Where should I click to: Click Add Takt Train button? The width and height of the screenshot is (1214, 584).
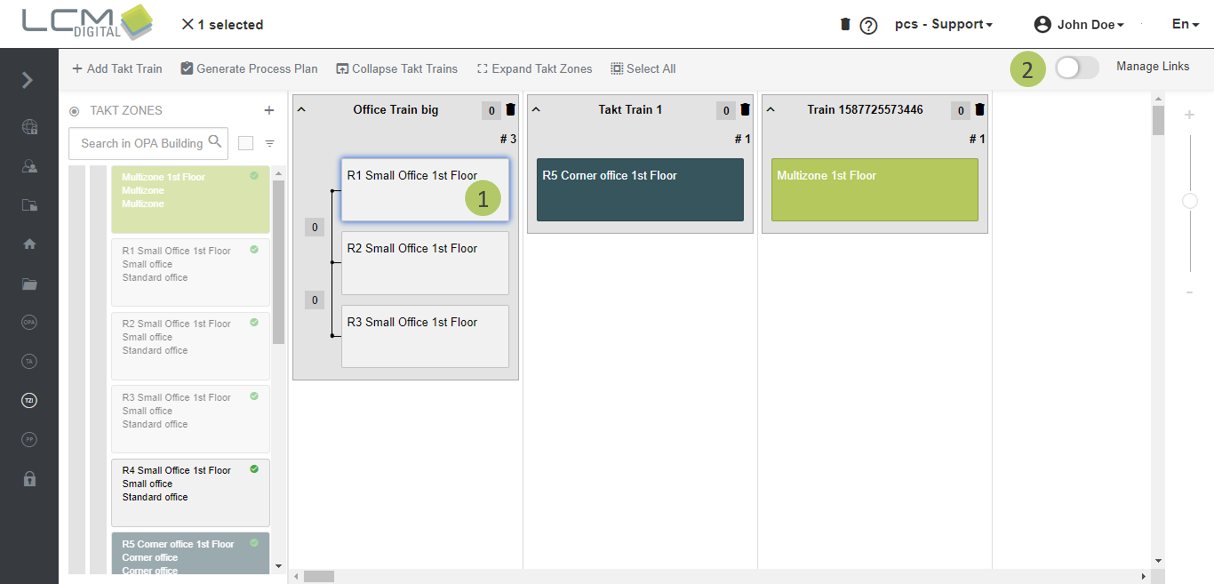(117, 69)
